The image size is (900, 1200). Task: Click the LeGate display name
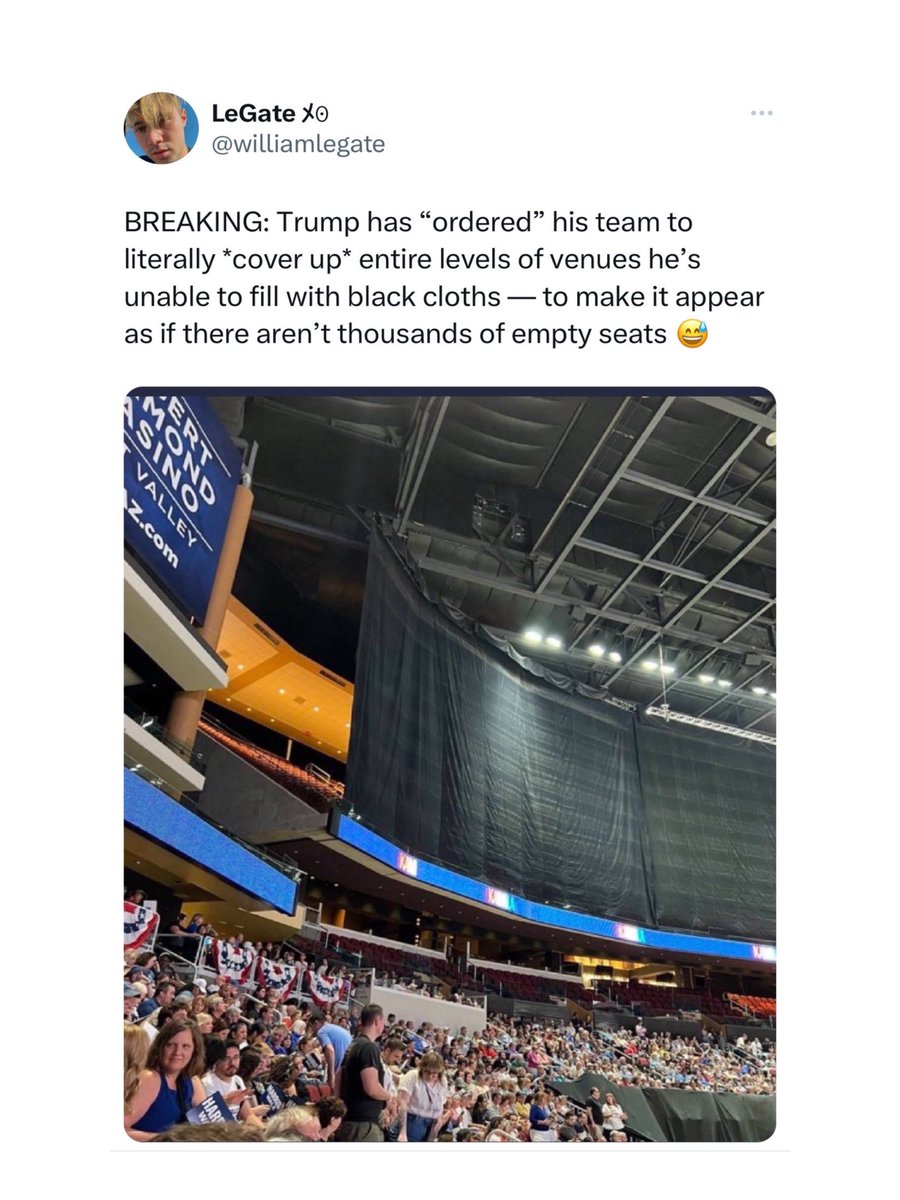252,114
